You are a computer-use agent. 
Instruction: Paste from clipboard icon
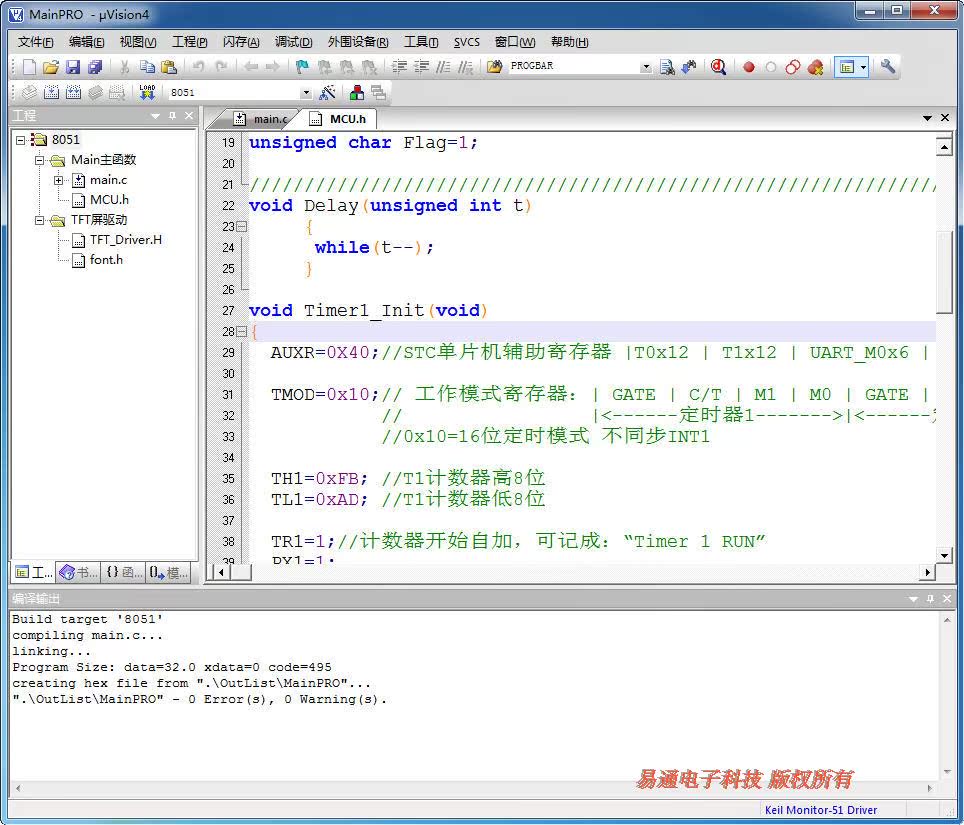[169, 66]
